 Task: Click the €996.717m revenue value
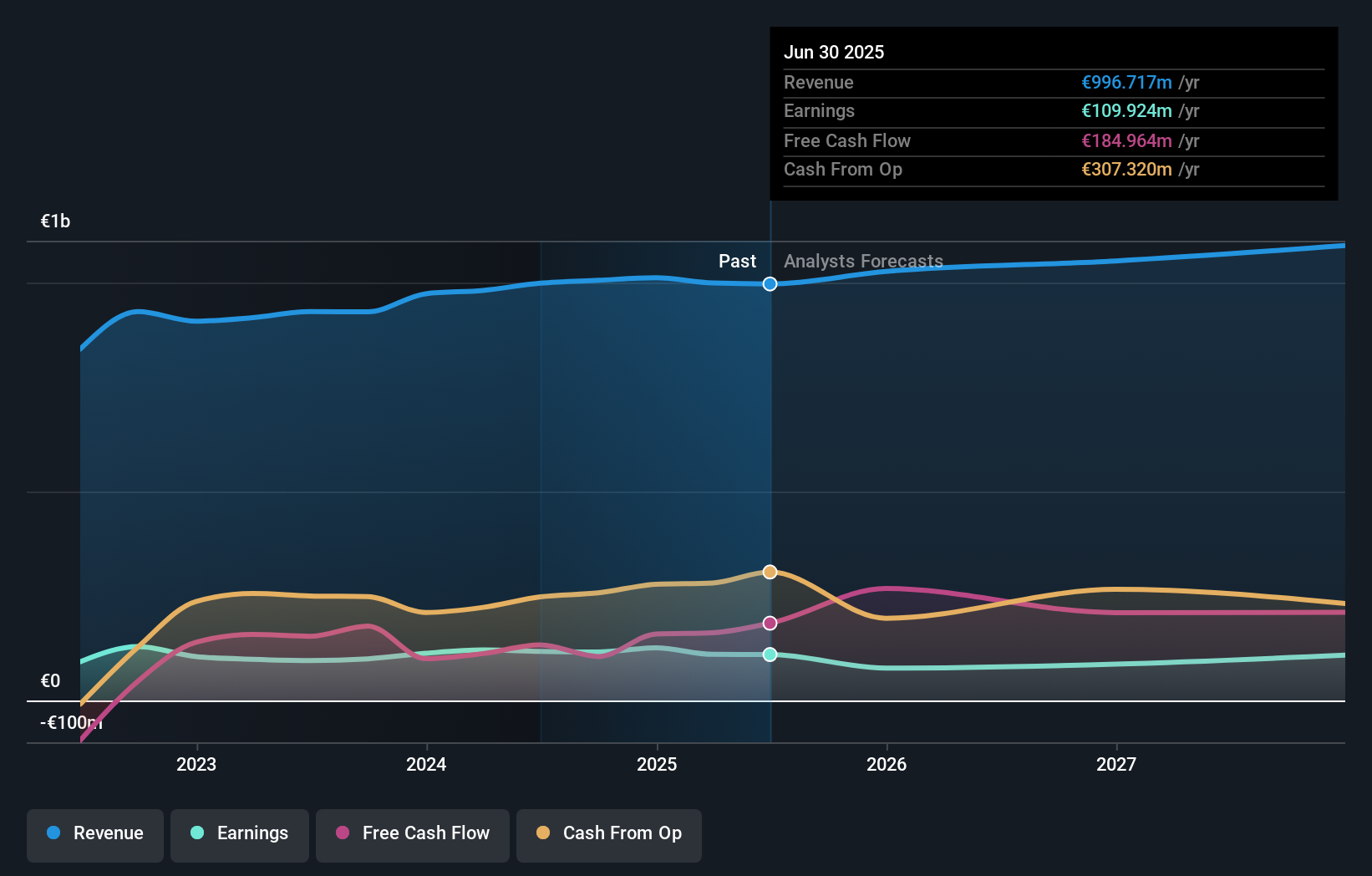coord(1126,82)
